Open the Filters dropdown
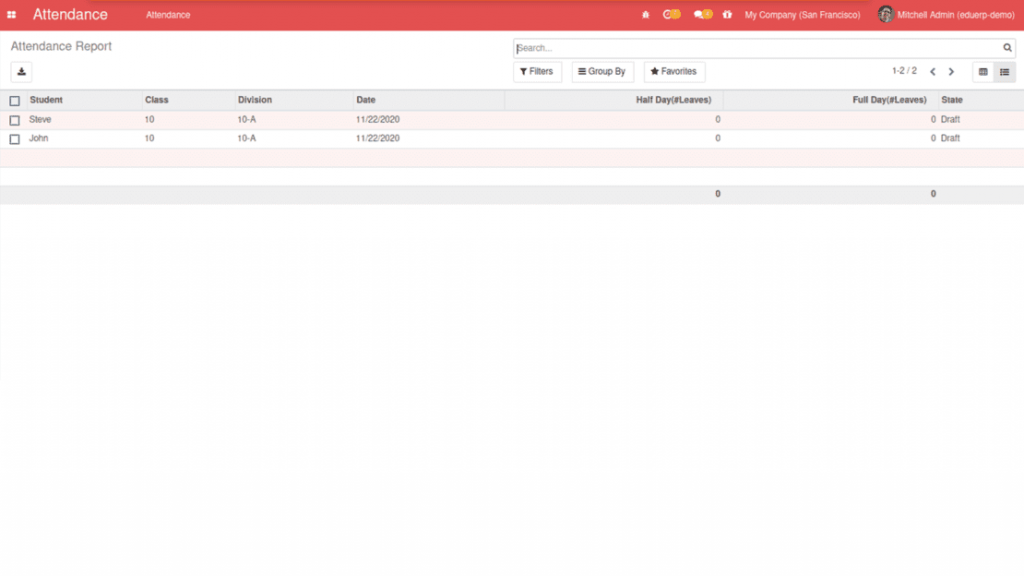 [x=537, y=72]
